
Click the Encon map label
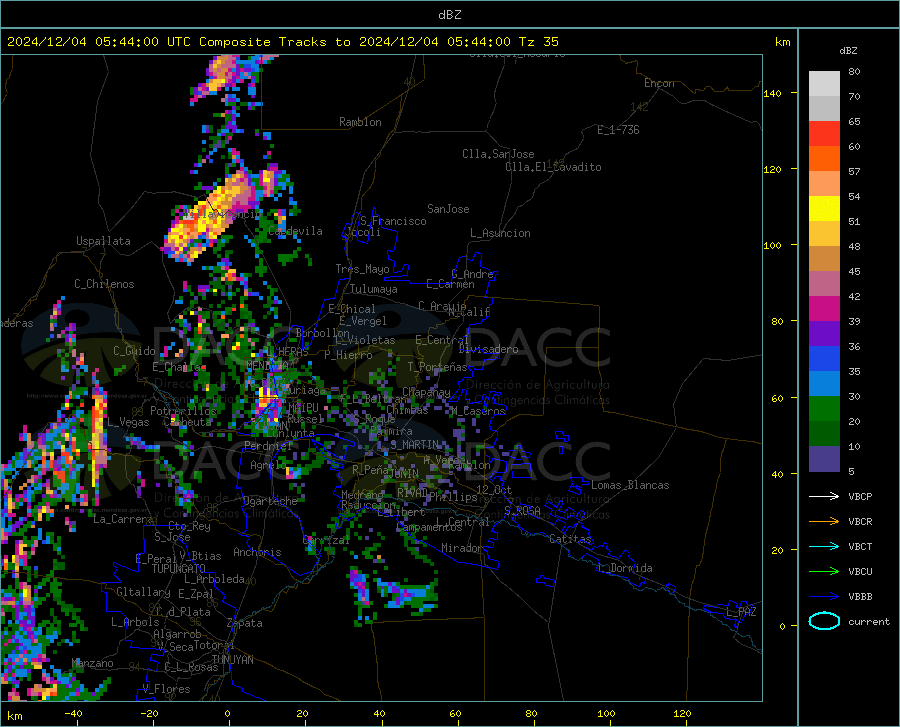[659, 83]
